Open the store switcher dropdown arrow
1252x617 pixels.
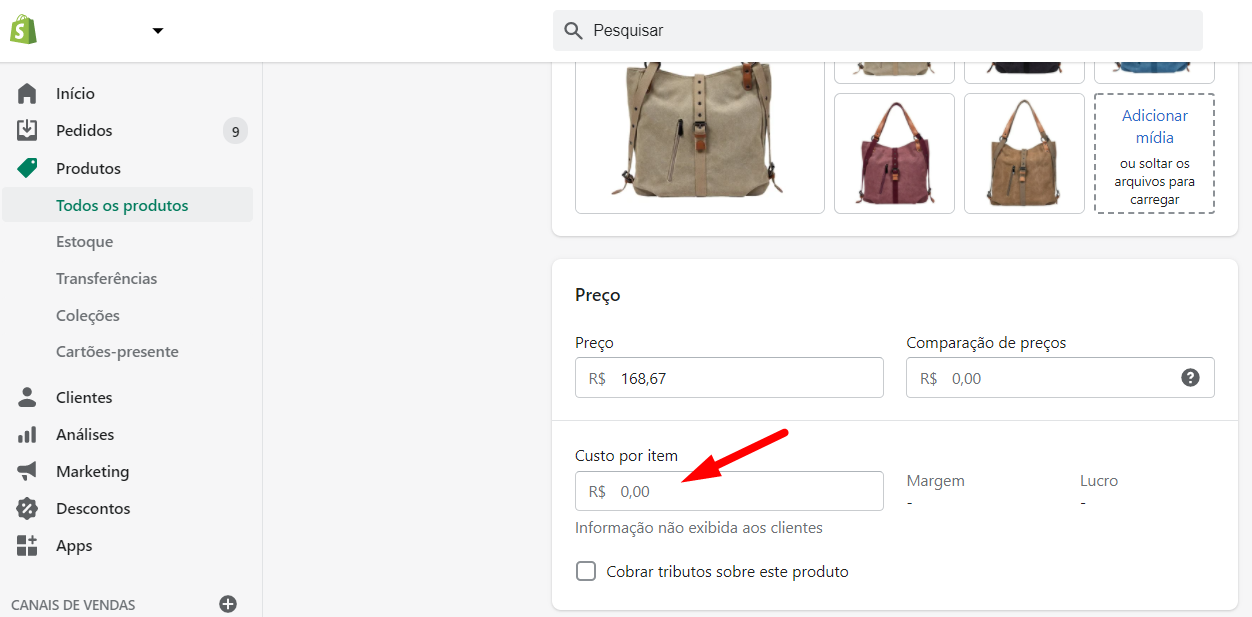point(158,31)
